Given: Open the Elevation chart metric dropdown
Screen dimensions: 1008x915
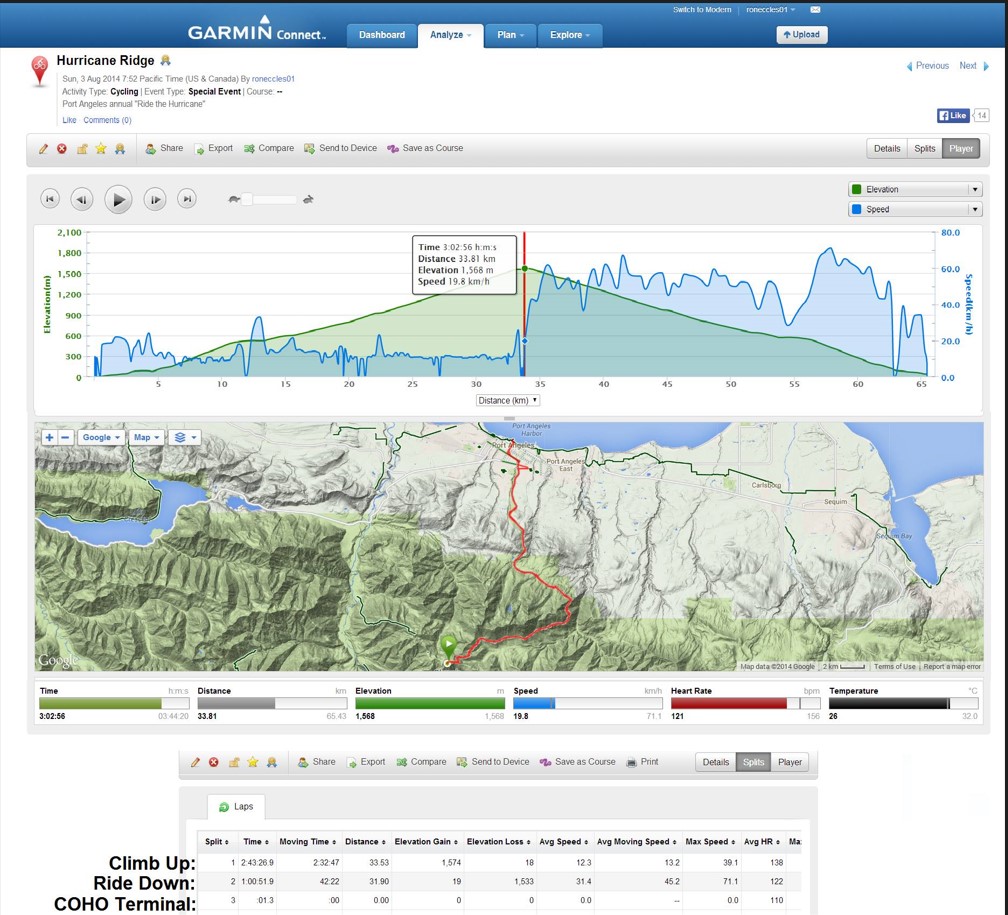Looking at the screenshot, I should pos(915,190).
